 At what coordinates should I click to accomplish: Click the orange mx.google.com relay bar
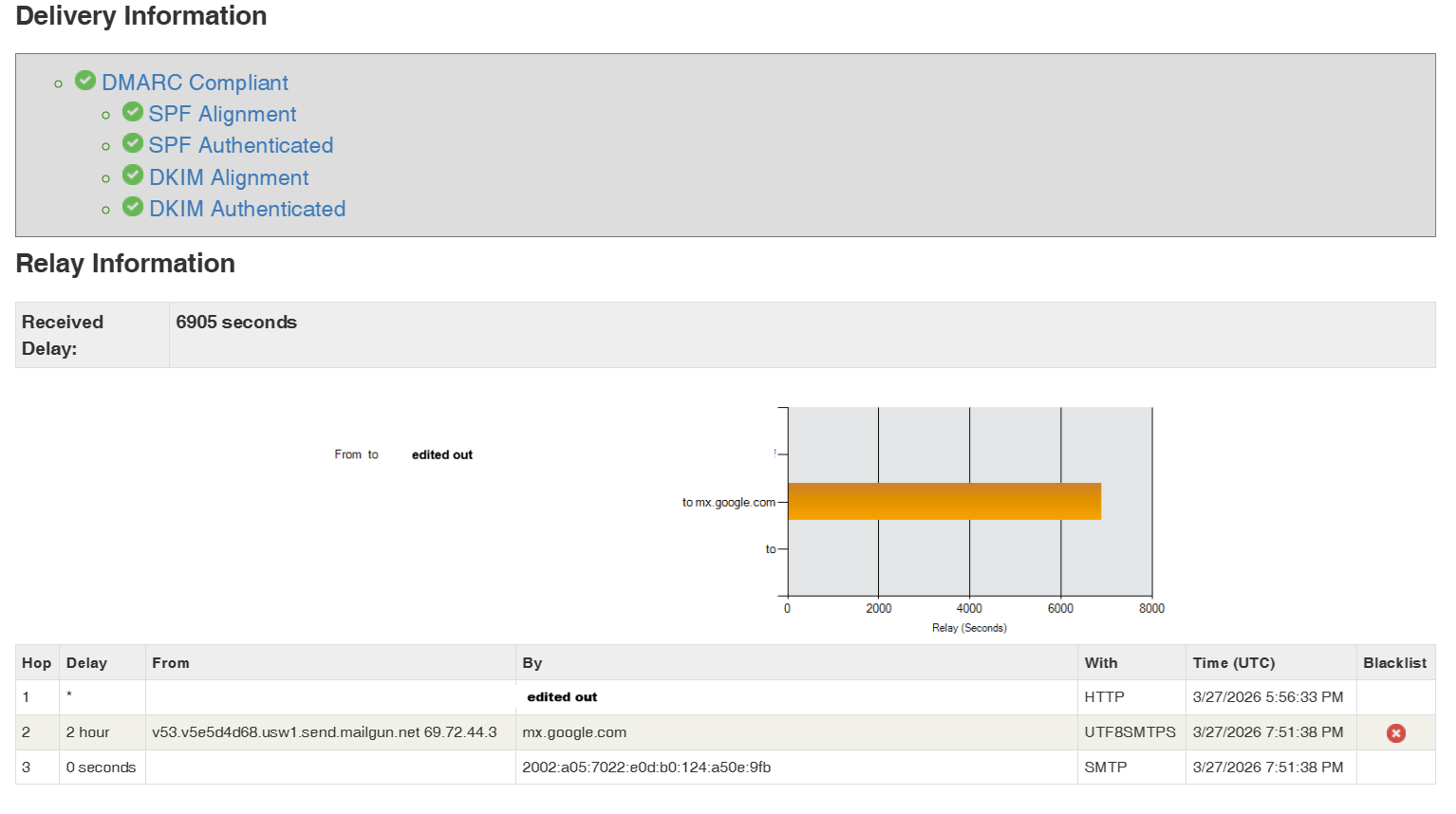pos(943,501)
